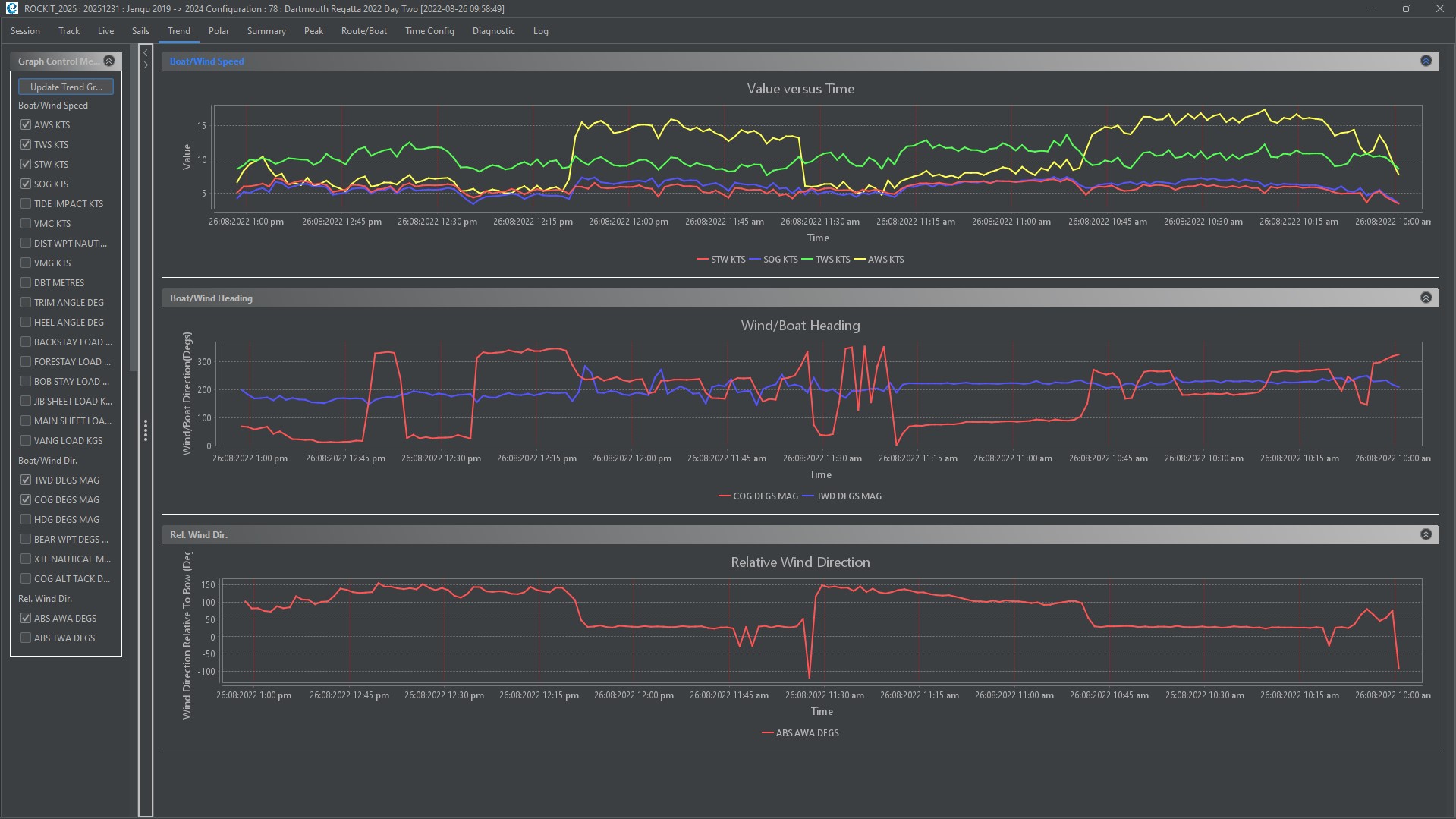Enable the HEEL ANGLE DEG checkbox

pyautogui.click(x=26, y=322)
